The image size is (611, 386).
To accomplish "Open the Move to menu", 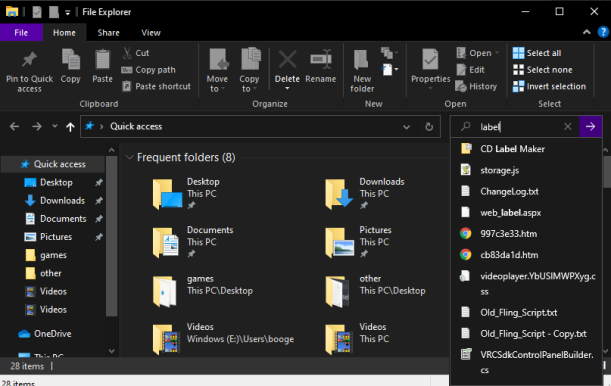I will (217, 70).
